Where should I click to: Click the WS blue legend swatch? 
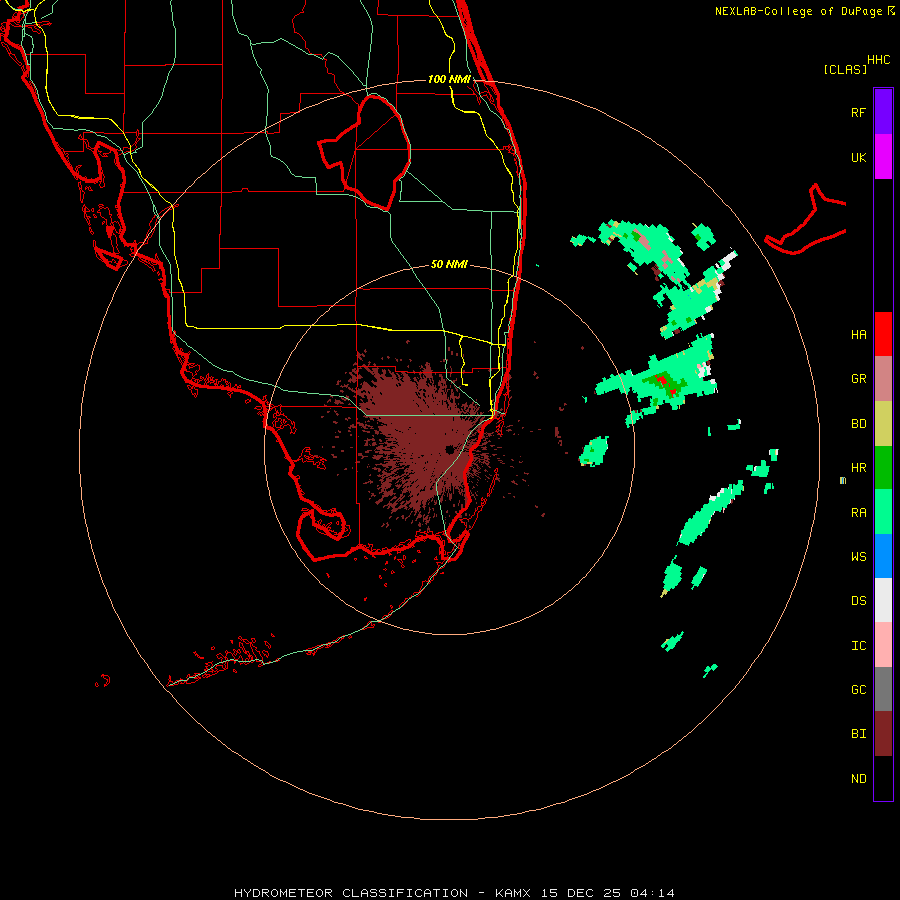coord(883,556)
